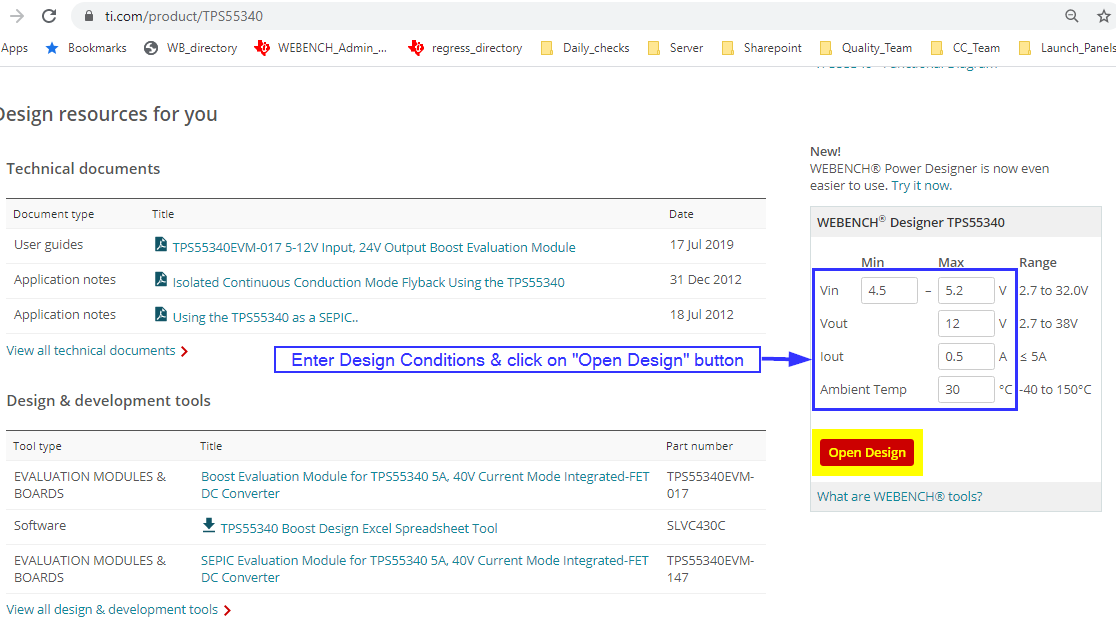Click the 'Technical documents' heading
The width and height of the screenshot is (1116, 629).
click(x=83, y=169)
